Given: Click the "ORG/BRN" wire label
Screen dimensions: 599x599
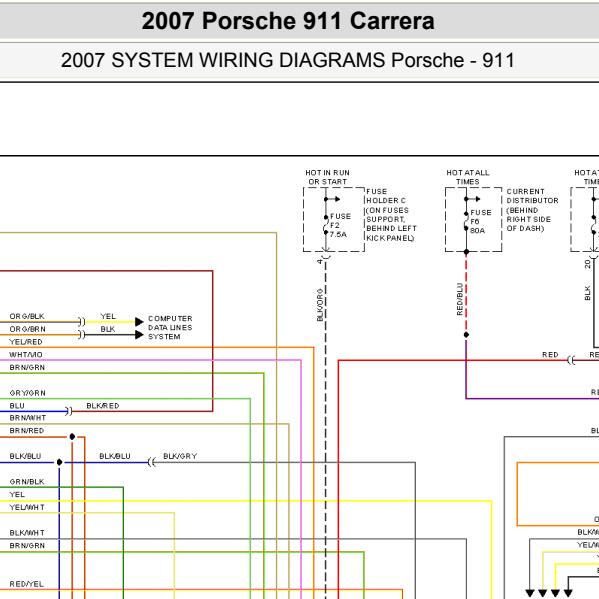Looking at the screenshot, I should [27, 329].
